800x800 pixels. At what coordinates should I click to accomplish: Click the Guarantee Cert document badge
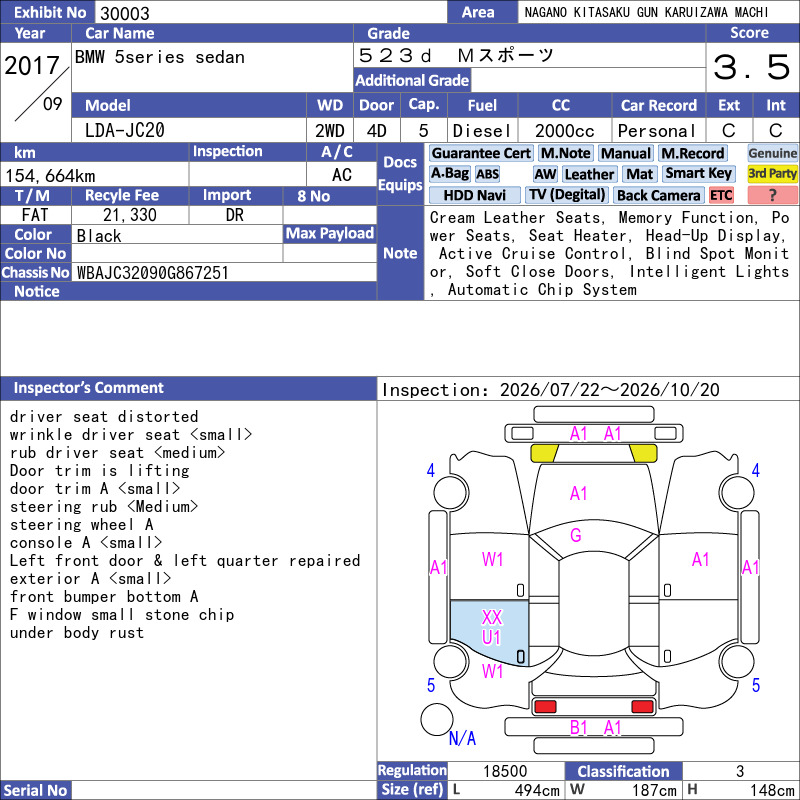pos(481,154)
